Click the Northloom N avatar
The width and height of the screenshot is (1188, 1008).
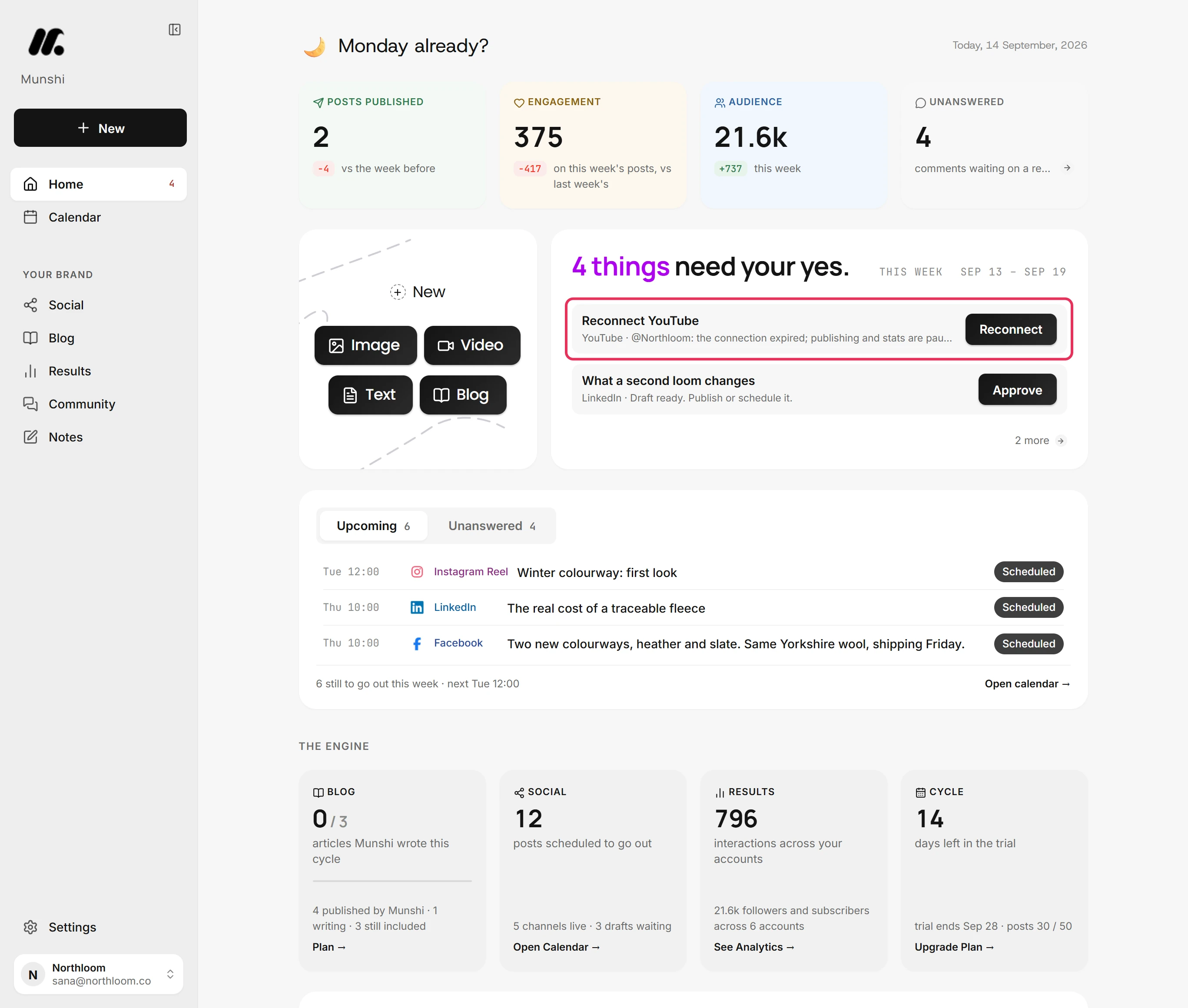[33, 974]
